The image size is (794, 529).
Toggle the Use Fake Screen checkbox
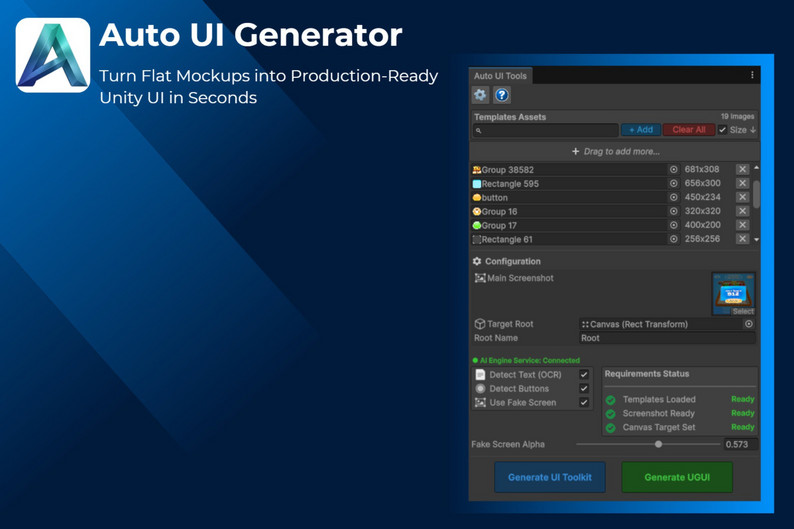click(584, 402)
